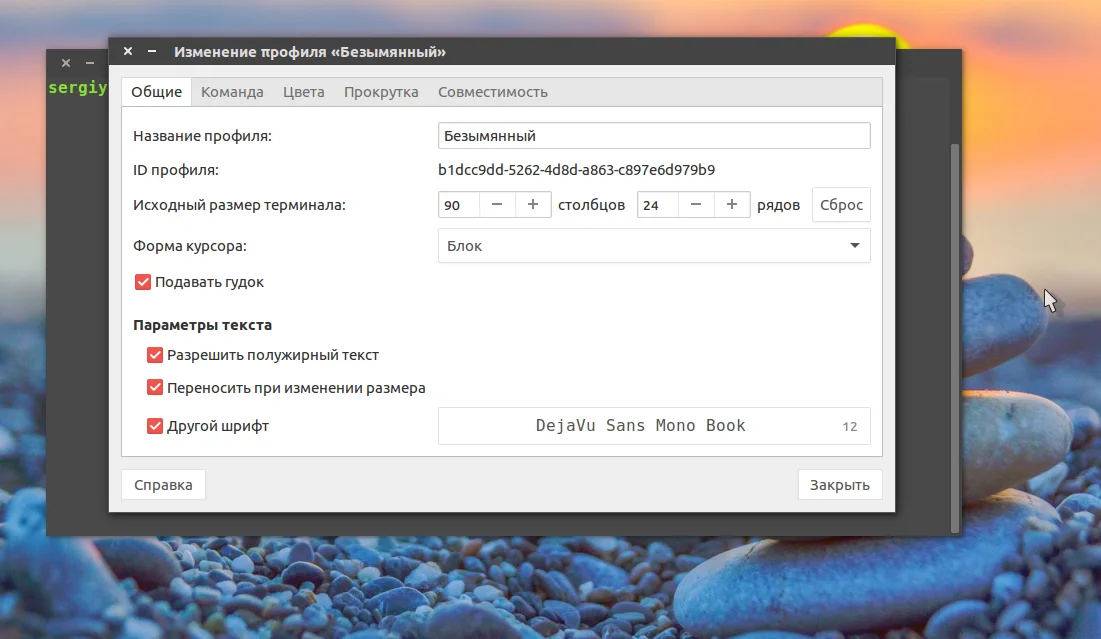Click the 'Закрыть' button
1101x639 pixels.
[x=840, y=485]
